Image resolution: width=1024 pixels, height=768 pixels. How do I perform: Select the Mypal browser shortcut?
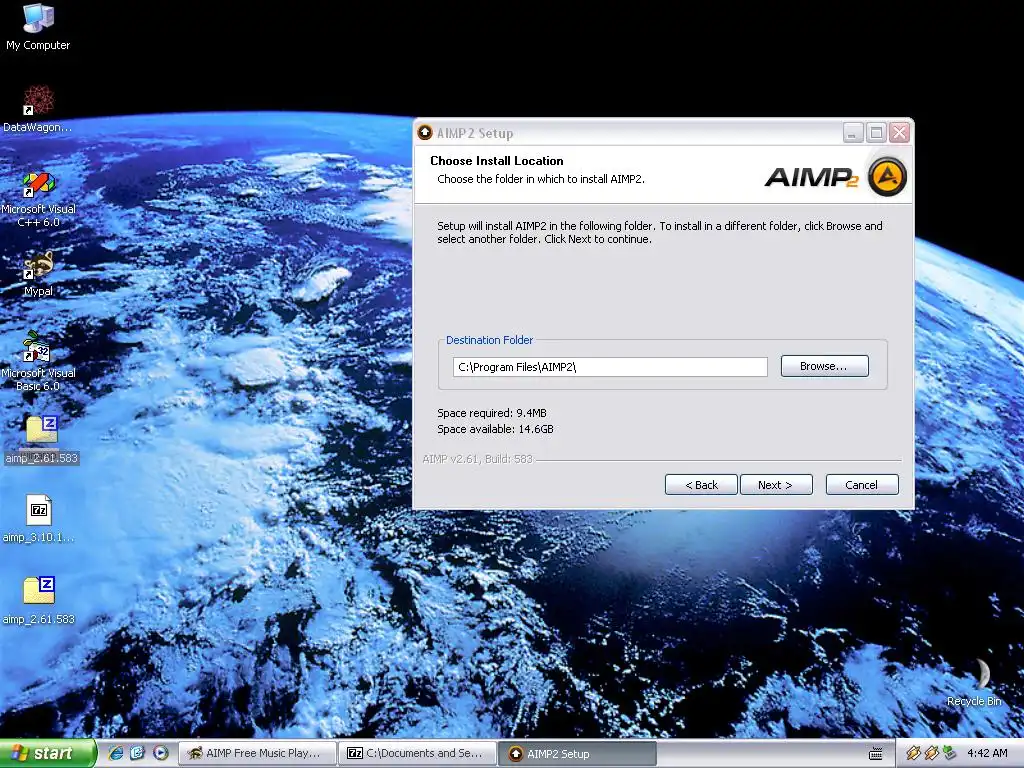(38, 274)
